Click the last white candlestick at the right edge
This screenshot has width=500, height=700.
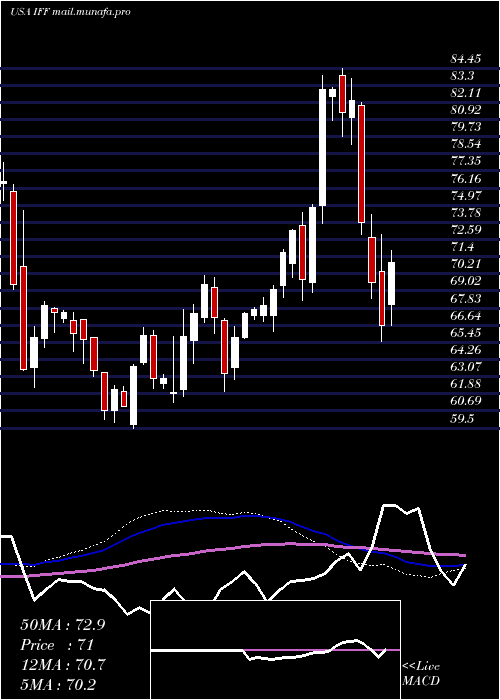[392, 283]
